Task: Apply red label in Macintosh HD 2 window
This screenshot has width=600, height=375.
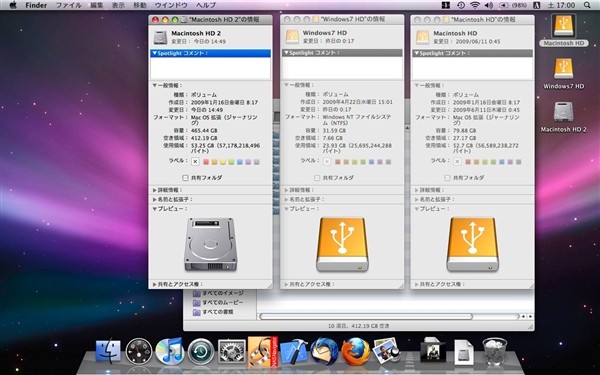Action: pyautogui.click(x=206, y=162)
